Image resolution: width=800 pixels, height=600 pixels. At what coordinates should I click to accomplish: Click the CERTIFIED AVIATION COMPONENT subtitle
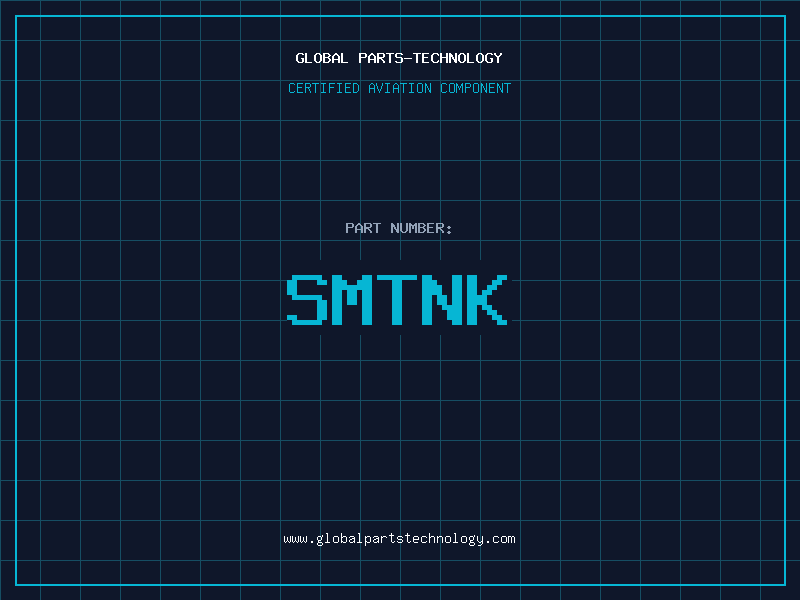click(399, 88)
